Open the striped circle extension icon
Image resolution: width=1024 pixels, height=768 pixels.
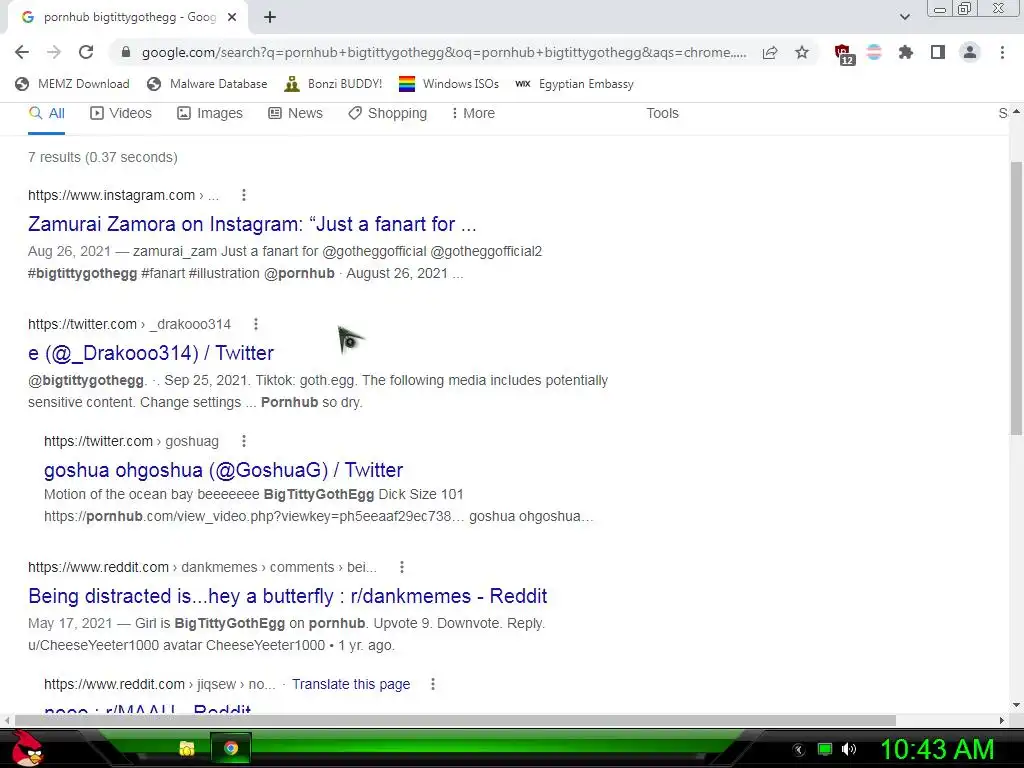[874, 52]
